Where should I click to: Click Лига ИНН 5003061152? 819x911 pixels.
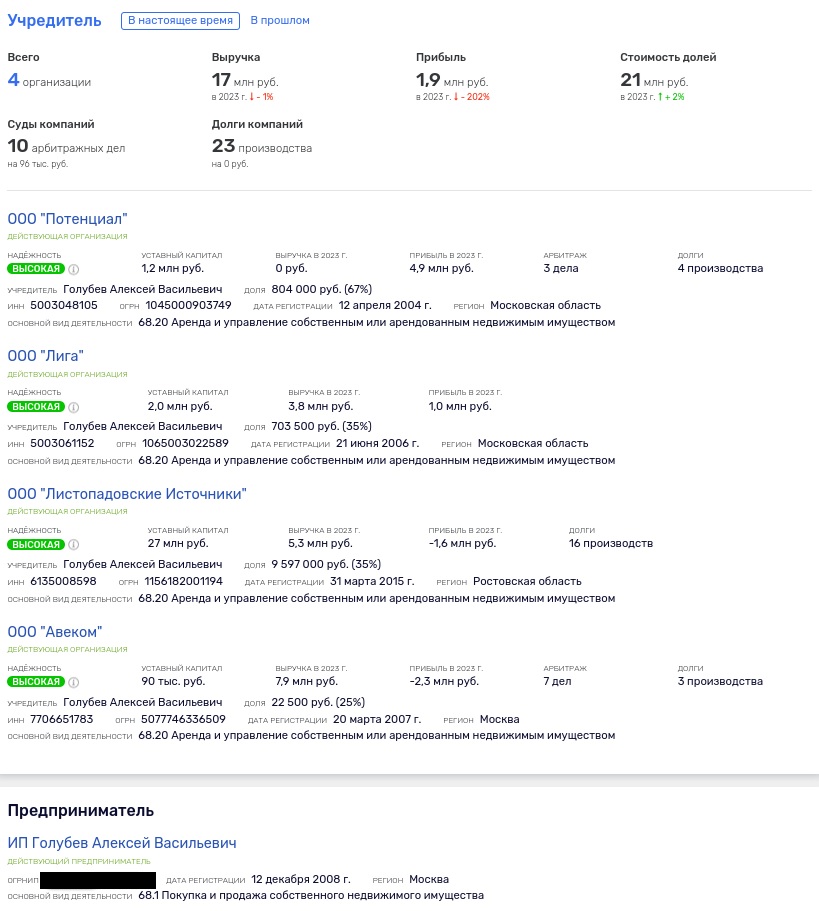click(x=62, y=443)
